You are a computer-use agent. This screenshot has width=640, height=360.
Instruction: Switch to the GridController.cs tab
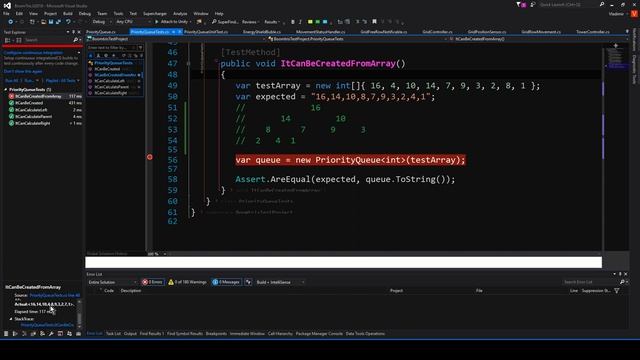(x=437, y=32)
